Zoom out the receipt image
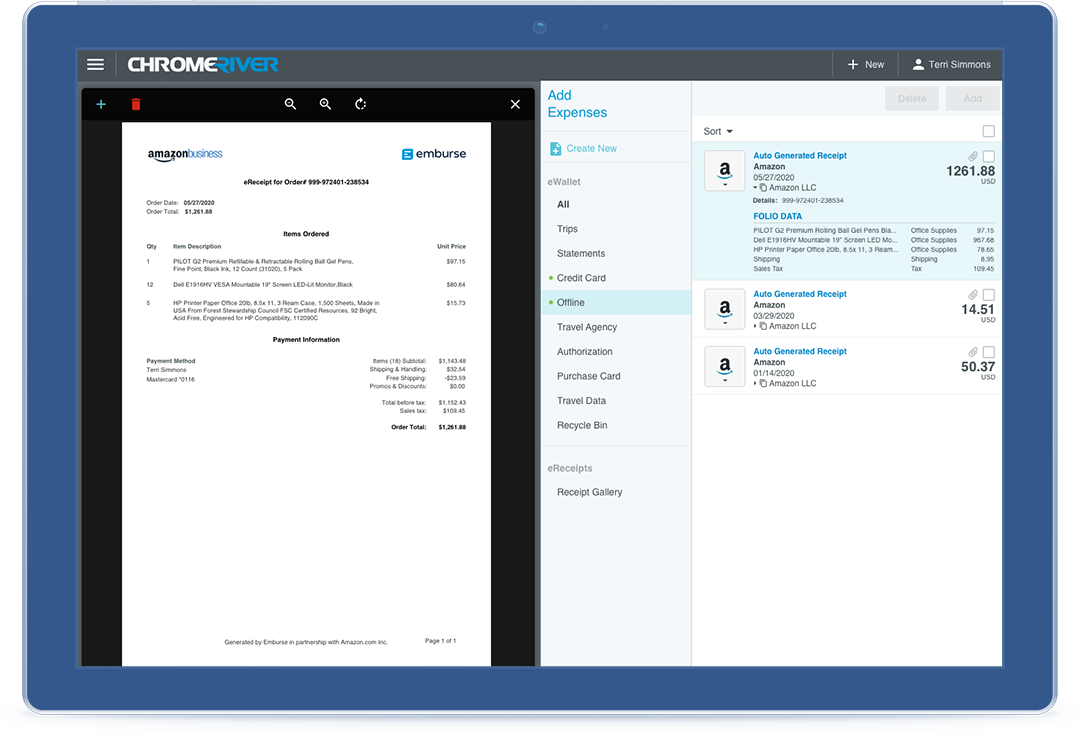 pos(290,104)
